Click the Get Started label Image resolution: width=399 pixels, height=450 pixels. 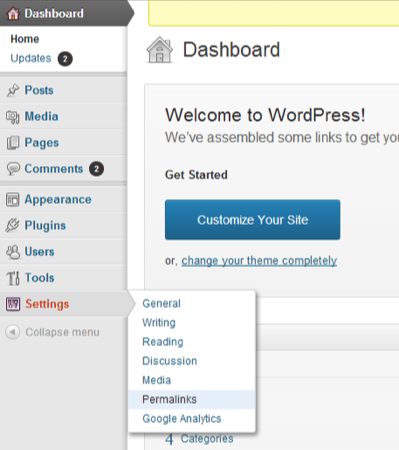[x=196, y=175]
